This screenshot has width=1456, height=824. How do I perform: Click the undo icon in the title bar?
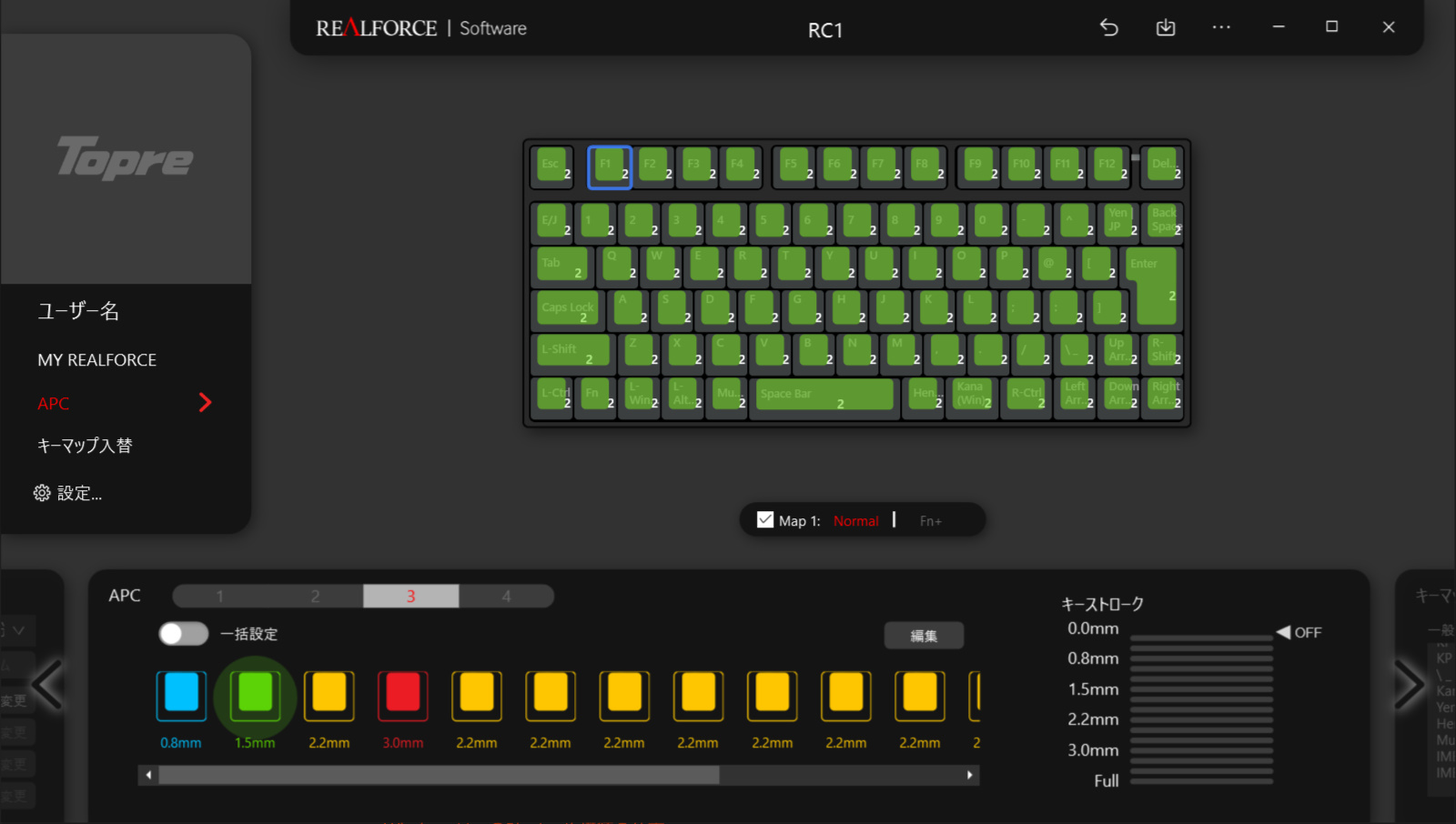(x=1108, y=28)
